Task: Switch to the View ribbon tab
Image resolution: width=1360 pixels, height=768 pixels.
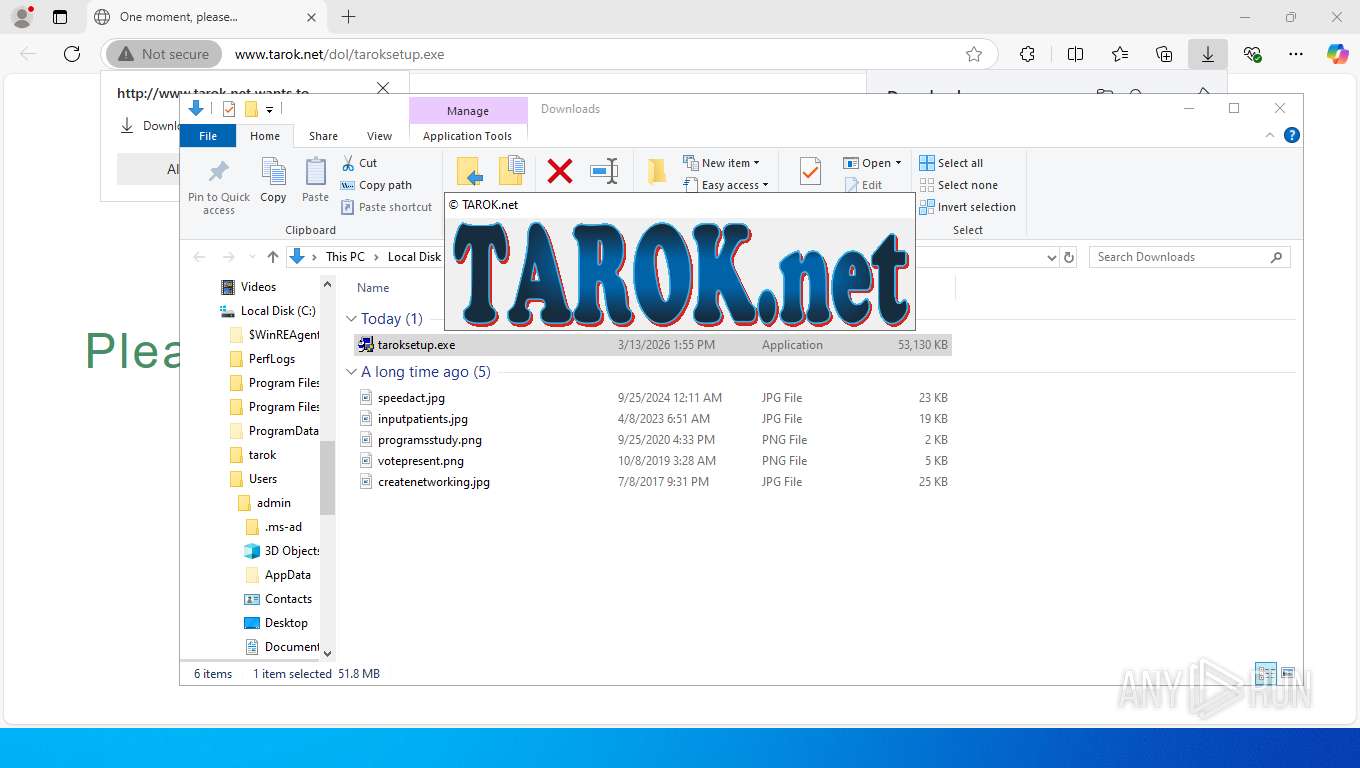Action: click(x=380, y=136)
